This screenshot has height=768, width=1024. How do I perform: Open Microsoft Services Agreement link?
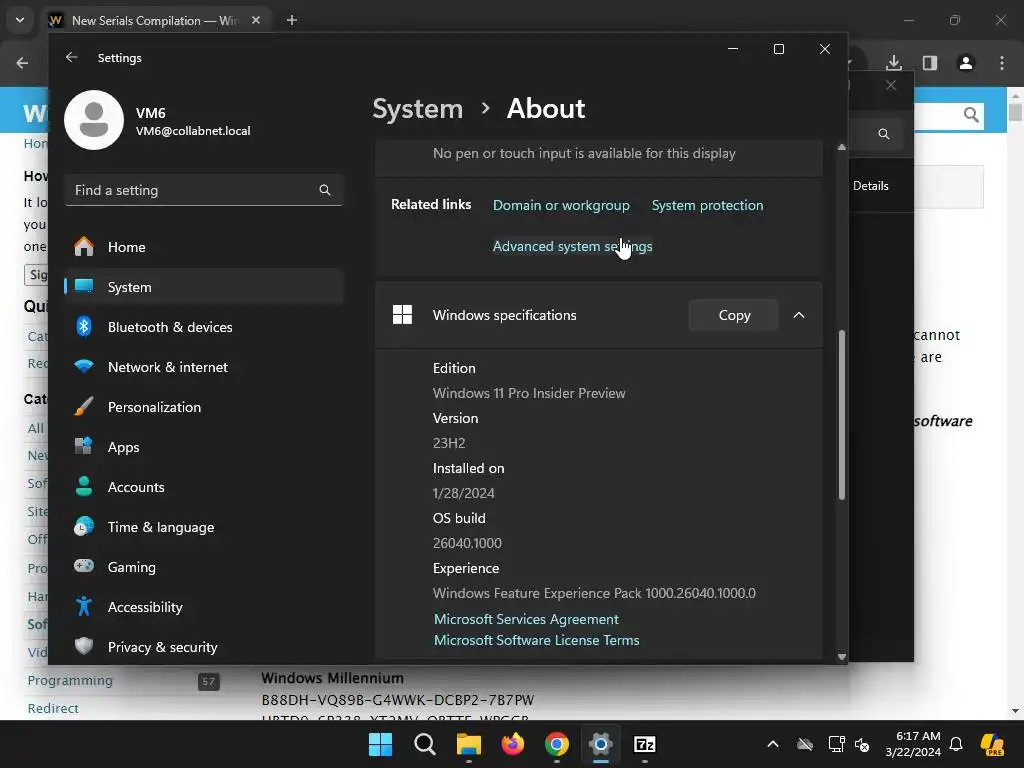pos(526,619)
